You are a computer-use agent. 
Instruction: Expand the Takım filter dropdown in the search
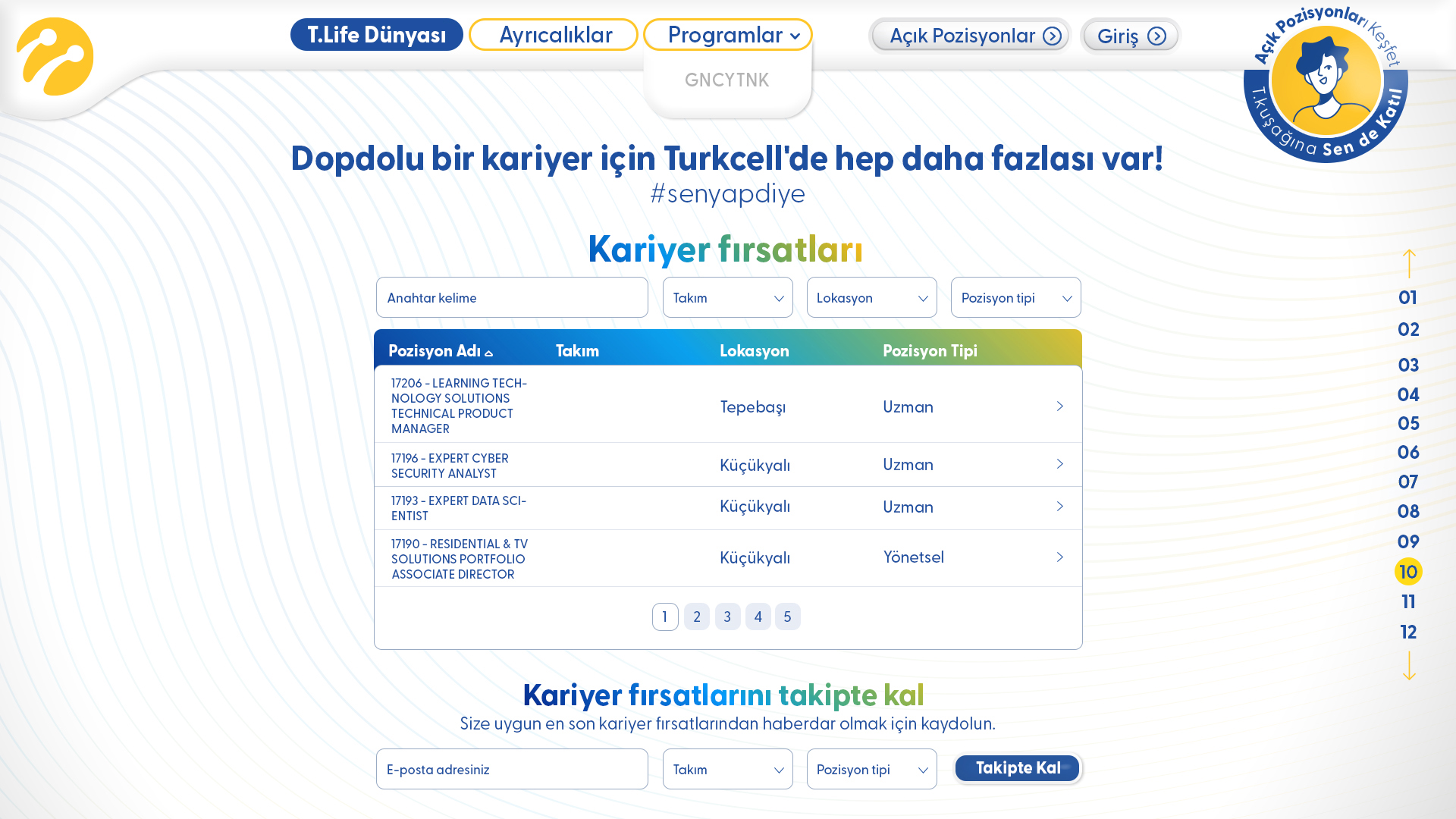coord(728,297)
